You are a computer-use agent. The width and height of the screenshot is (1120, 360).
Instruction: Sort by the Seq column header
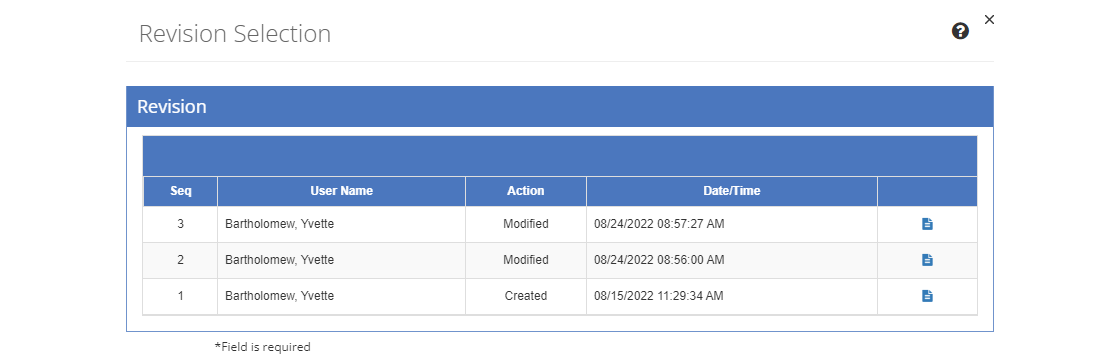pos(180,191)
